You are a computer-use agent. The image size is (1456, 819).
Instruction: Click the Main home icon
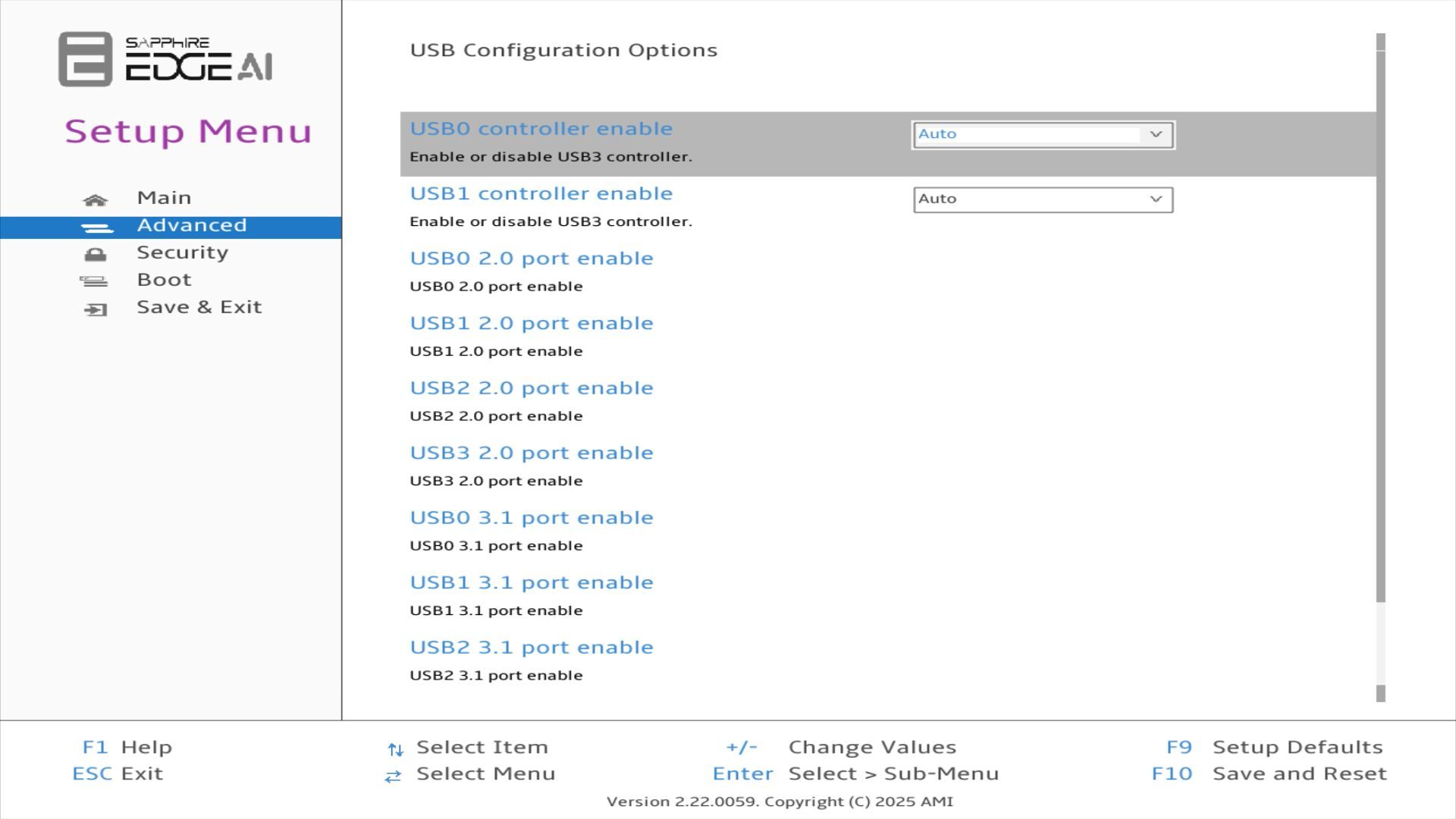point(95,200)
